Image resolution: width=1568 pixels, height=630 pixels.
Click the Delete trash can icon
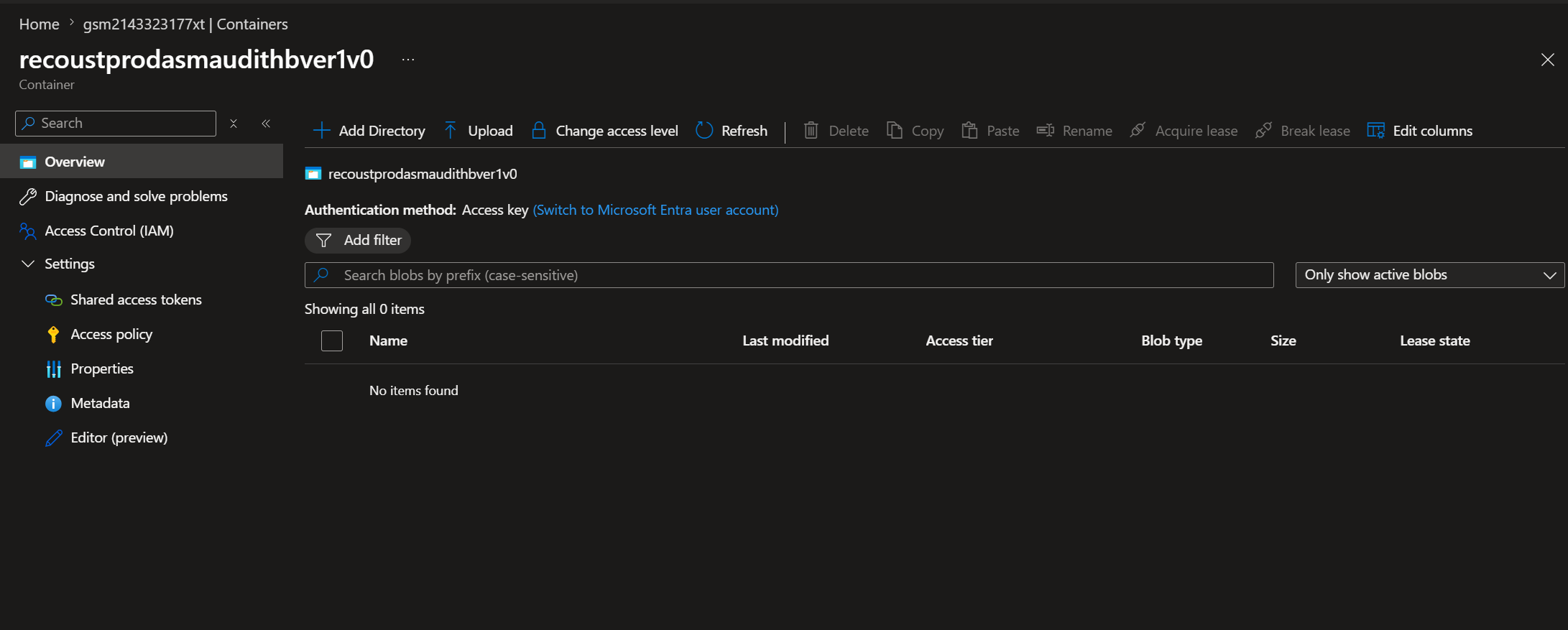[811, 131]
